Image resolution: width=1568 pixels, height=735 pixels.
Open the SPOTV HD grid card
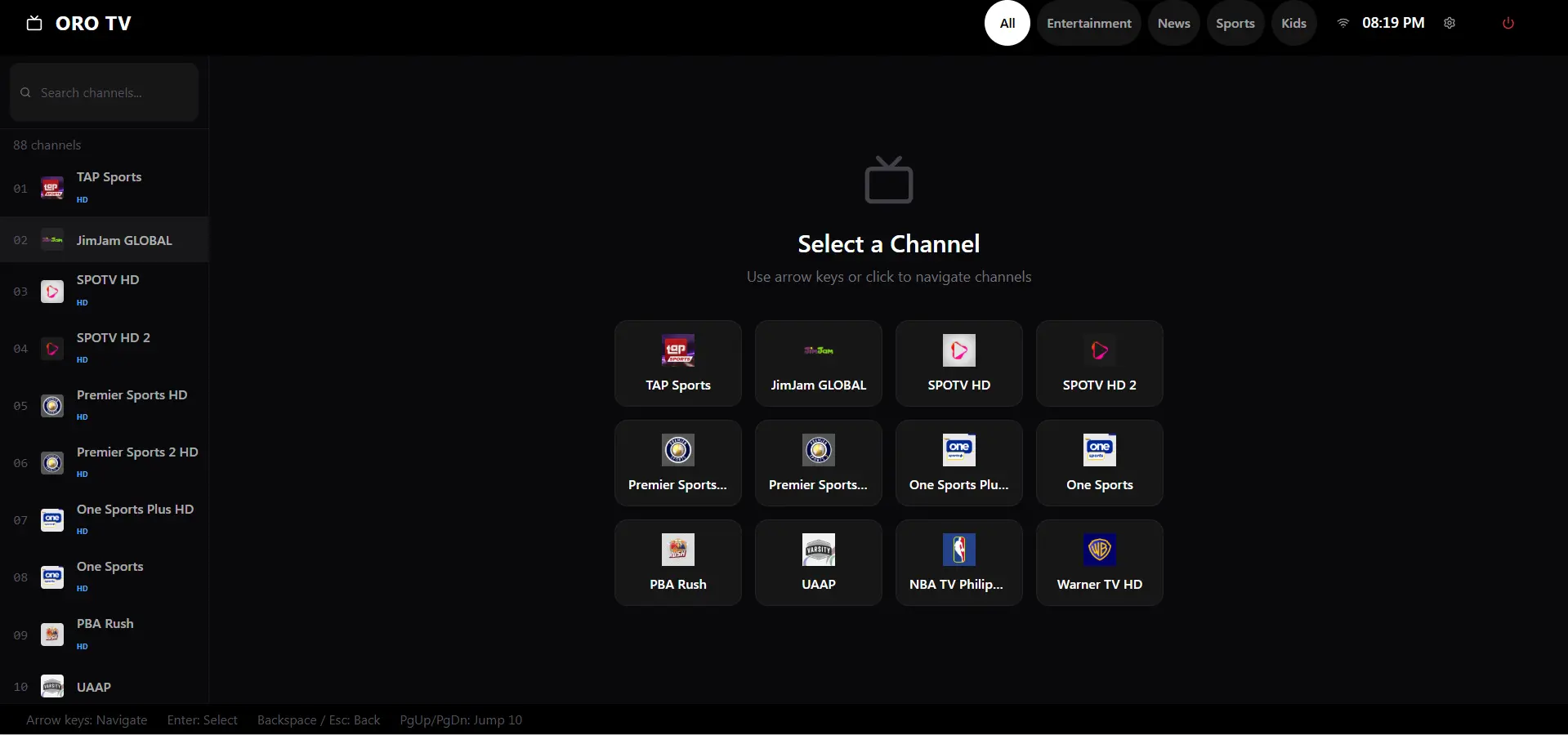coord(959,363)
